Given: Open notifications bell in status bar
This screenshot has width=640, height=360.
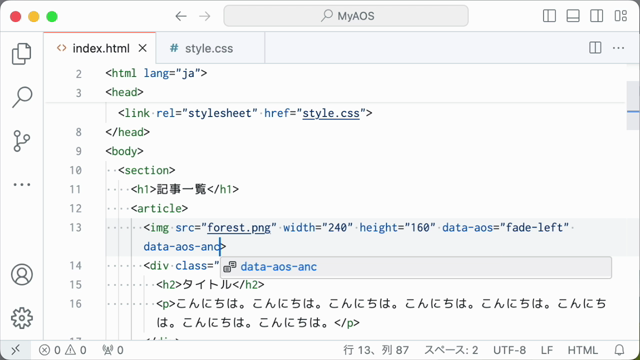Looking at the screenshot, I should tap(619, 350).
